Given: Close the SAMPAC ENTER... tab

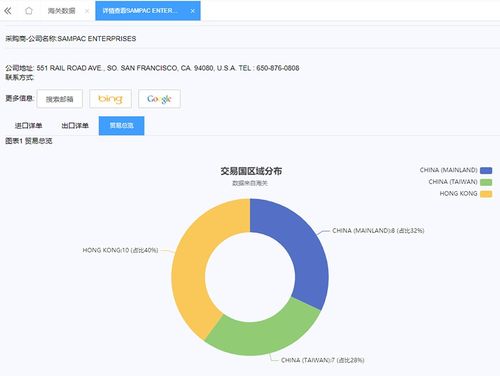Looking at the screenshot, I should 193,11.
